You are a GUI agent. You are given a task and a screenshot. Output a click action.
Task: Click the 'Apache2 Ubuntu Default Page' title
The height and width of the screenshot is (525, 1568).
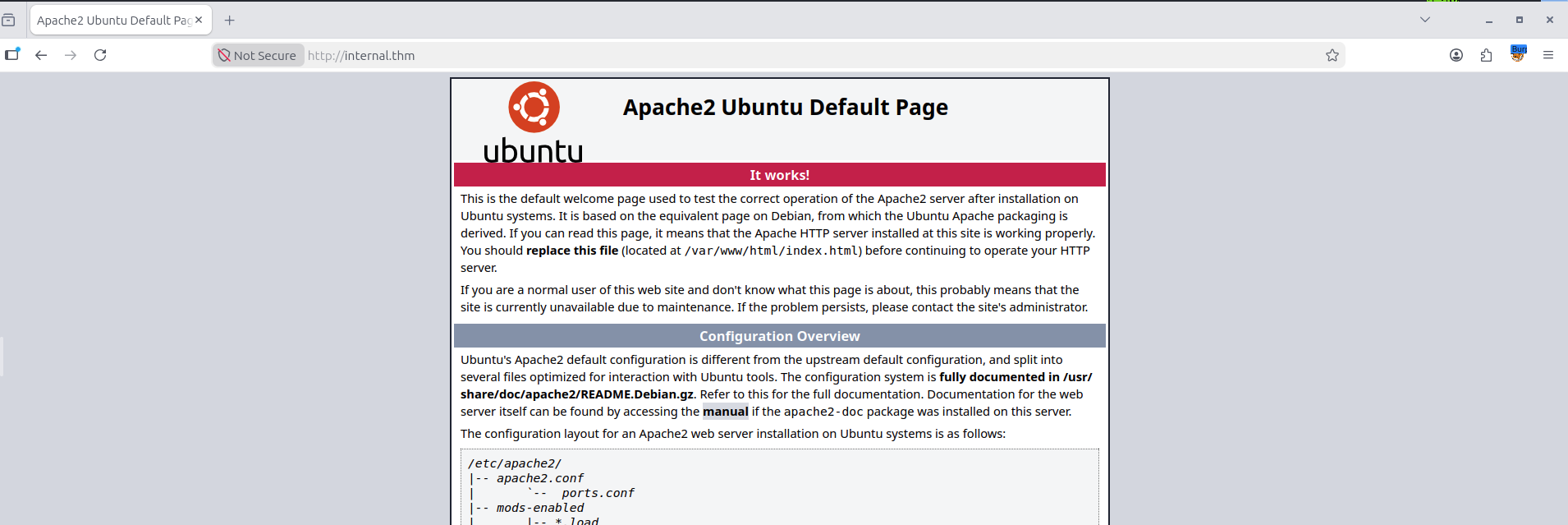click(786, 107)
